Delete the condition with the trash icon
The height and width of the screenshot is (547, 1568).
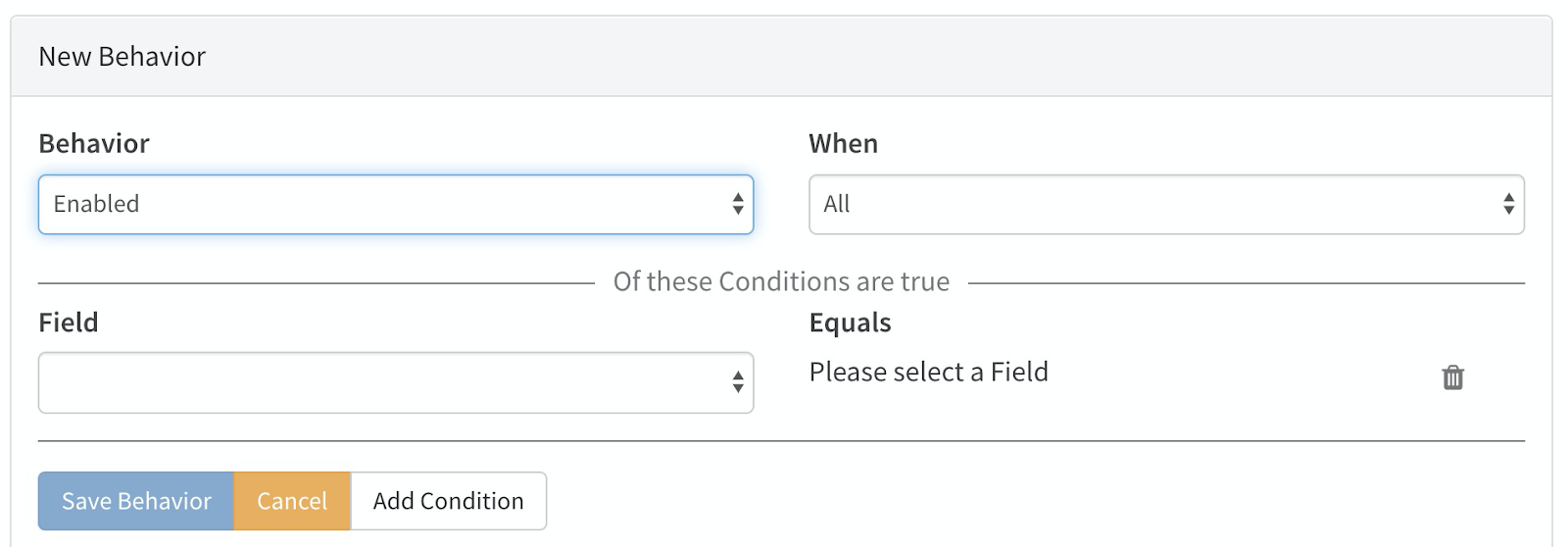[1452, 377]
